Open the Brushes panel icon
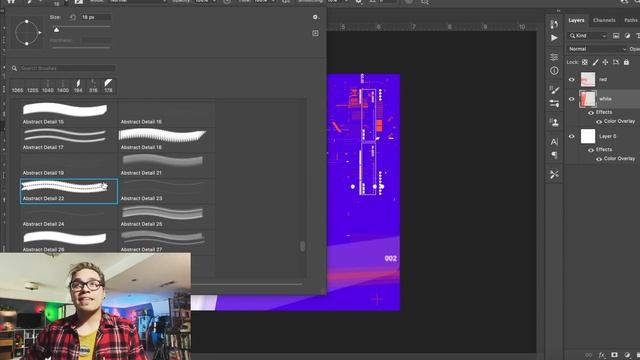Screen dimensions: 640x360 (x=554, y=90)
